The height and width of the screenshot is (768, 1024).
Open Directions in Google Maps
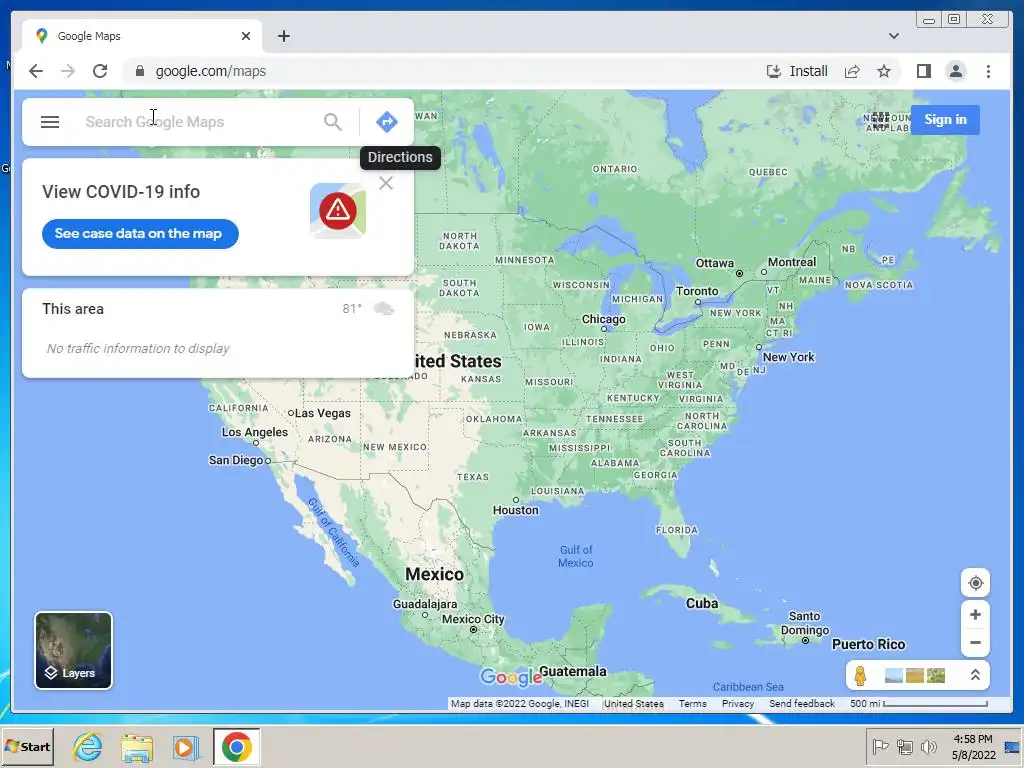click(x=387, y=121)
